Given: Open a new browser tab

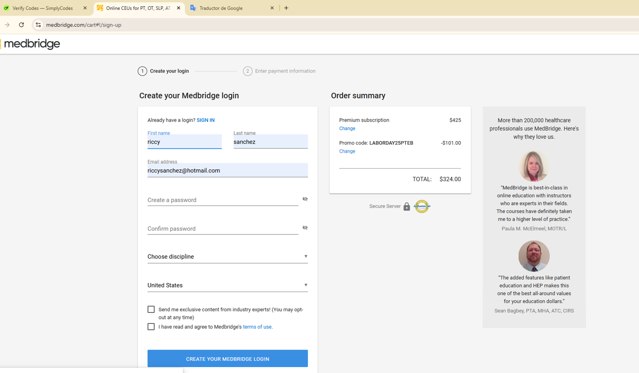Looking at the screenshot, I should click(x=286, y=8).
